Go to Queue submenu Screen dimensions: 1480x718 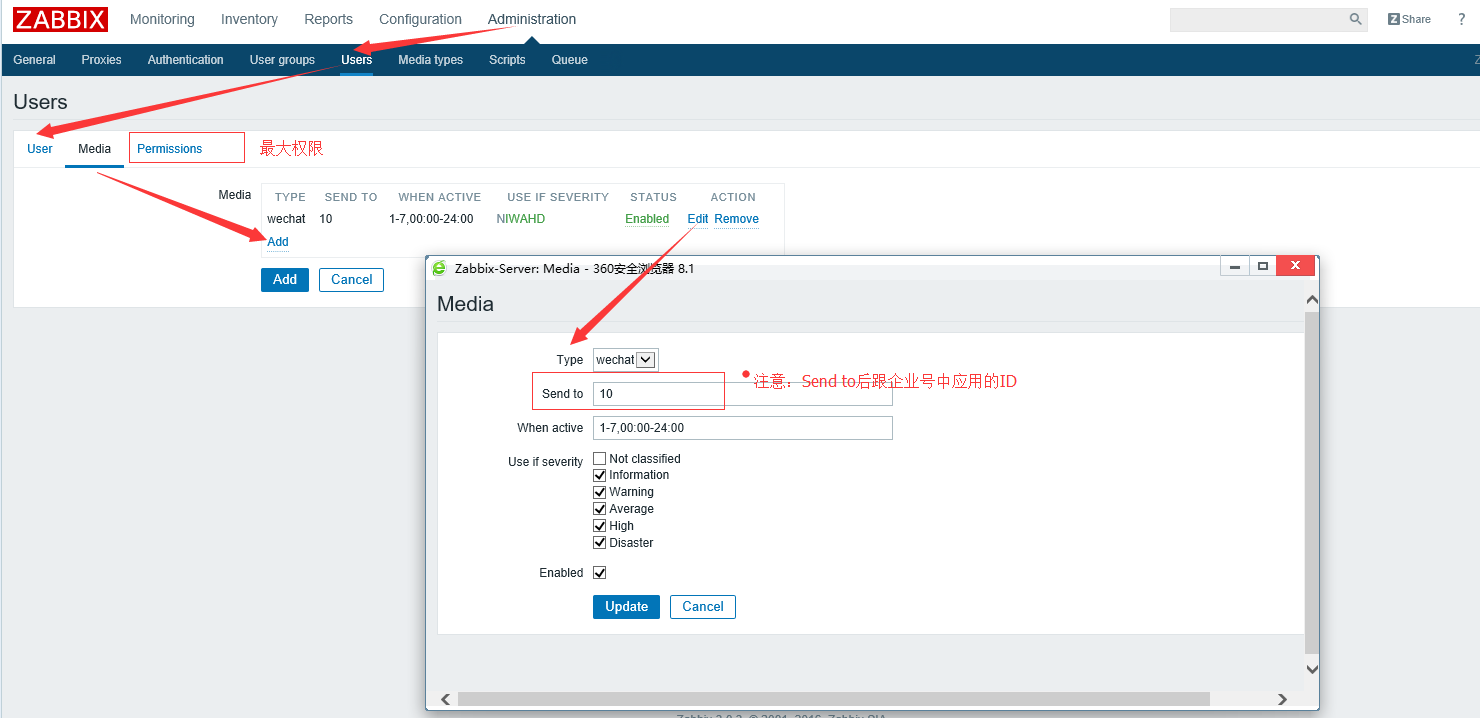(x=569, y=60)
